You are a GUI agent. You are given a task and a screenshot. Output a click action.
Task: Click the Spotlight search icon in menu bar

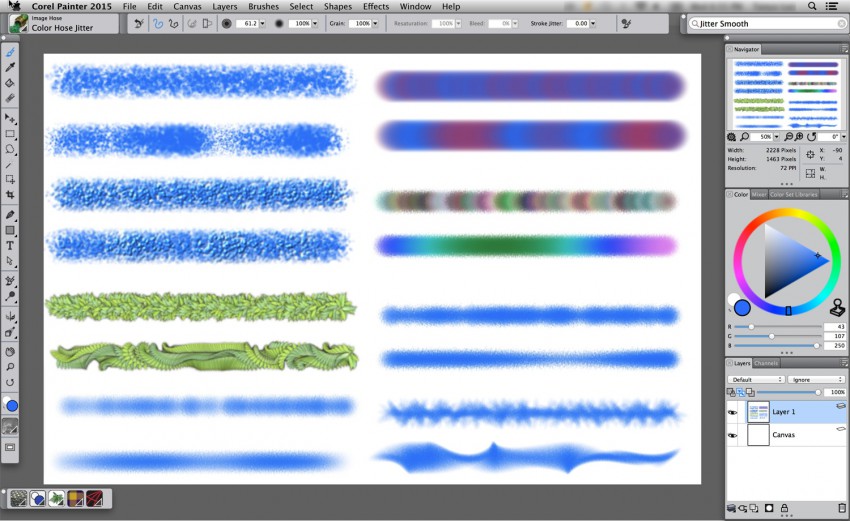click(812, 6)
